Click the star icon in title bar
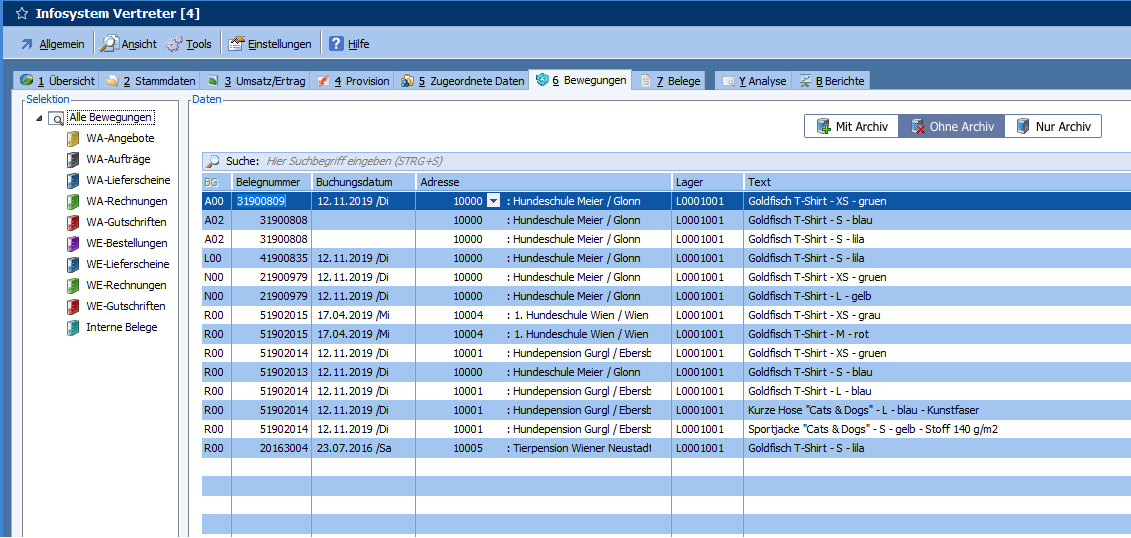The width and height of the screenshot is (1131, 538). tap(21, 14)
